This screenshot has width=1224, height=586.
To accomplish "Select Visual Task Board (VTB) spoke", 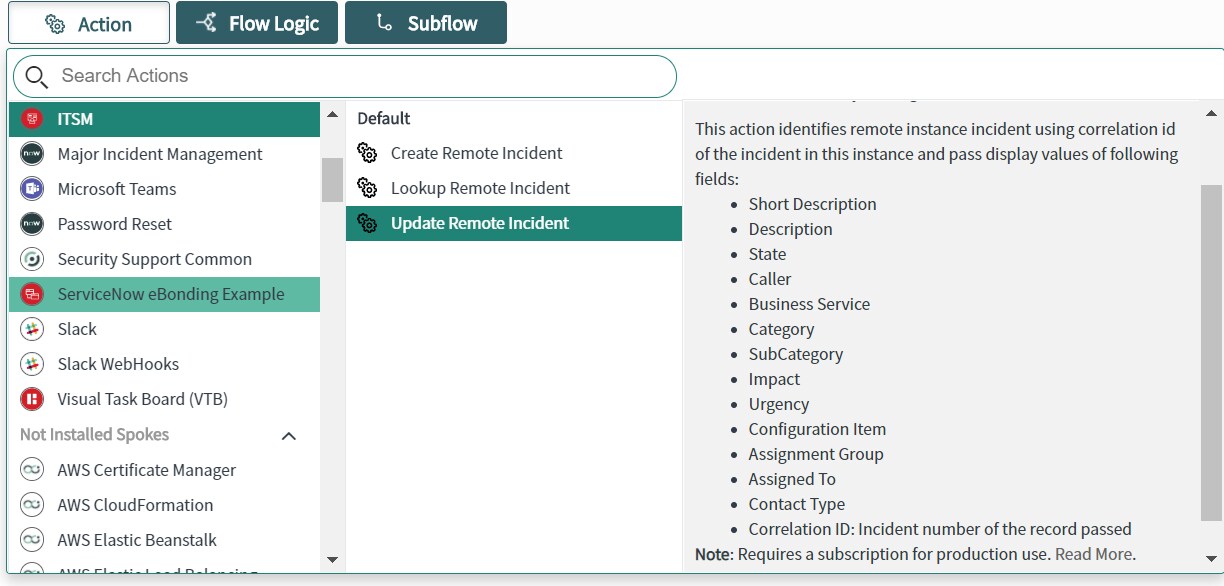I will pyautogui.click(x=164, y=399).
